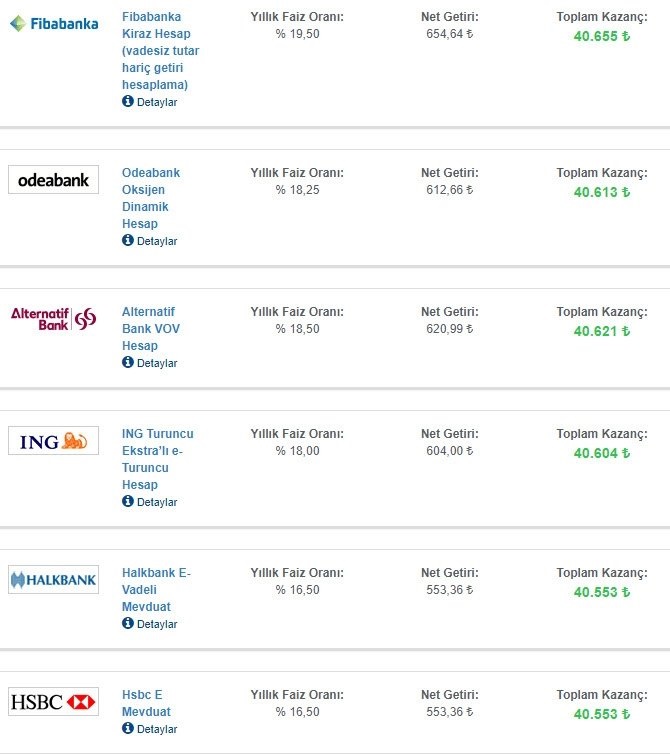
Task: Open Halkbank E-Vadeli Mevduat link
Action: click(156, 590)
